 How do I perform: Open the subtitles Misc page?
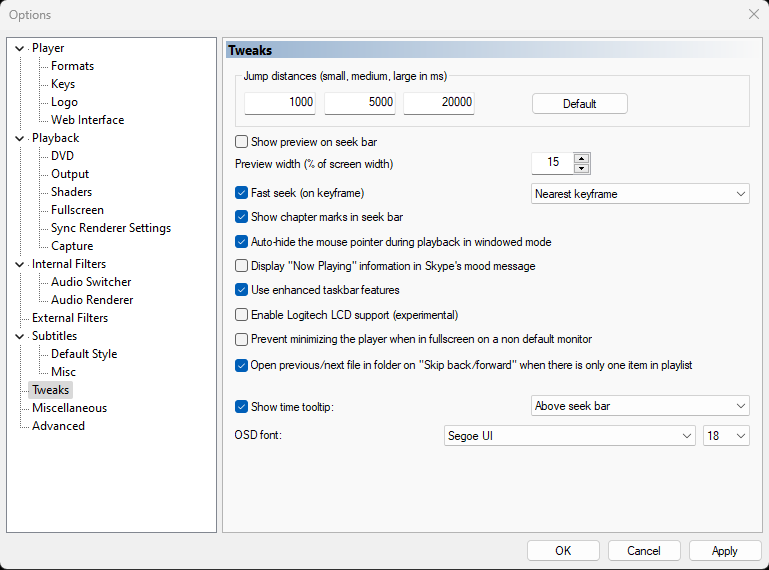tap(63, 372)
